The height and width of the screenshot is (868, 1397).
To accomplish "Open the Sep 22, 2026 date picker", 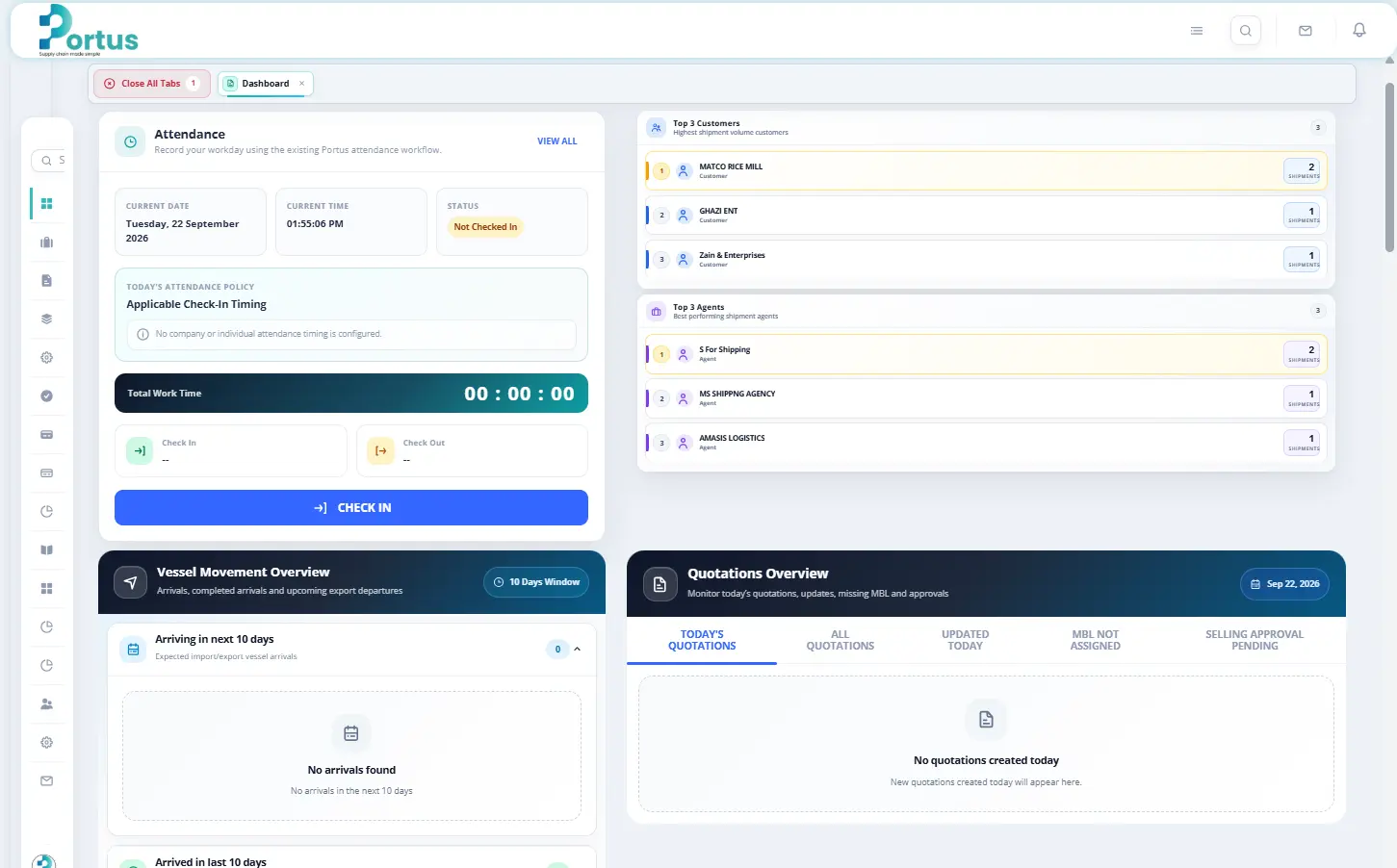I will tap(1284, 584).
